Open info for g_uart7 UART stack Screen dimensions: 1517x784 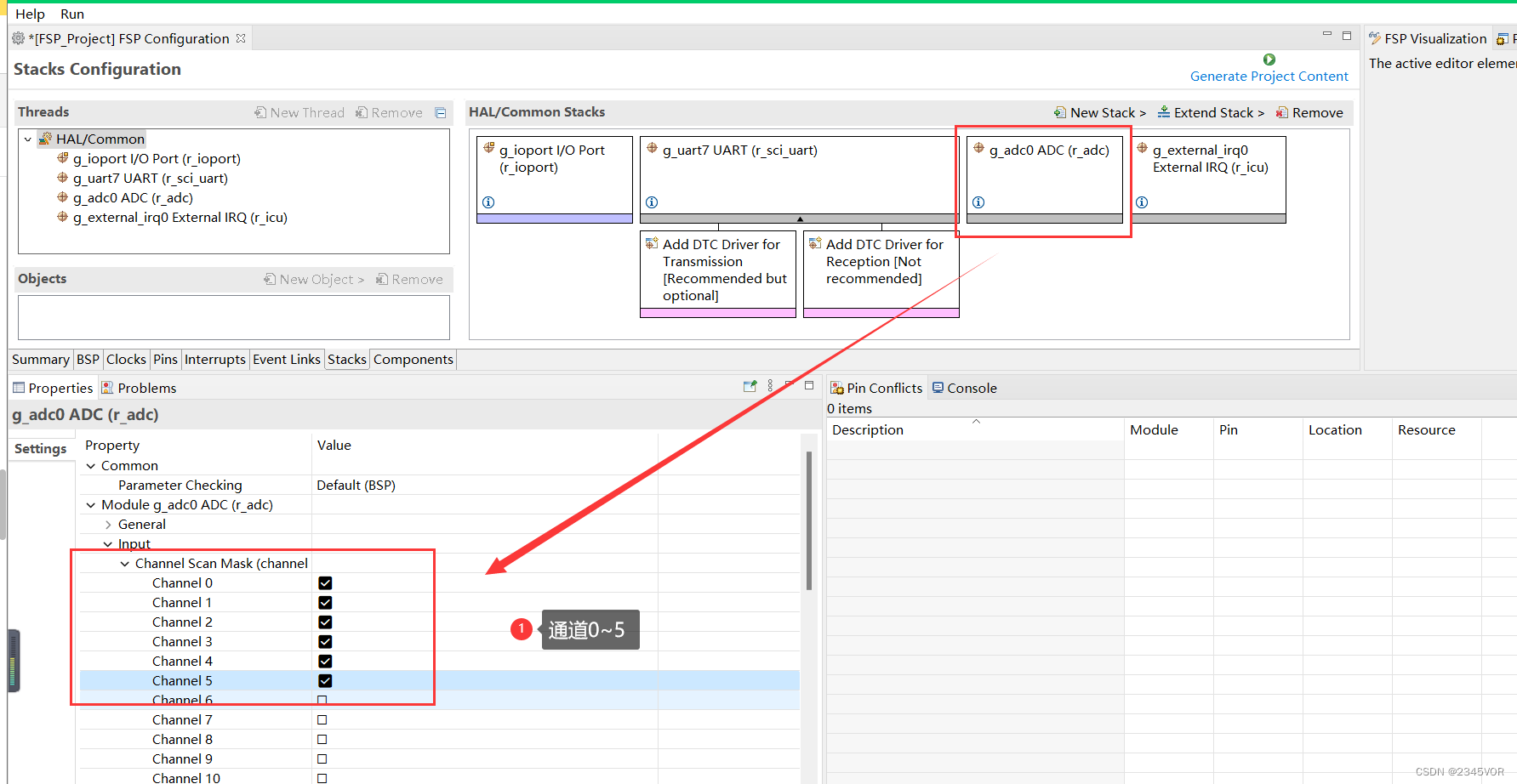point(652,202)
